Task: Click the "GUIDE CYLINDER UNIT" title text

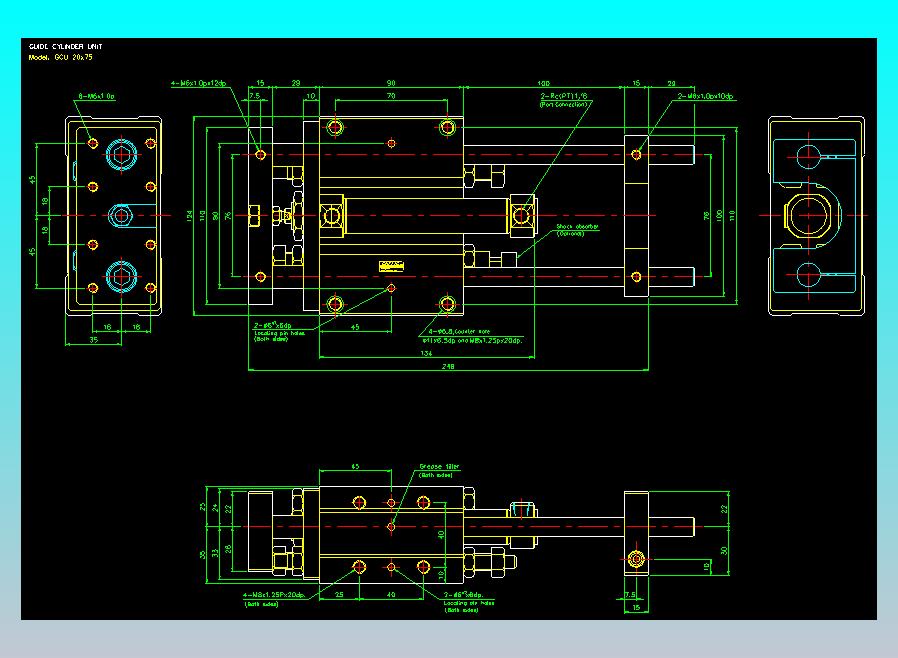Action: [65, 46]
